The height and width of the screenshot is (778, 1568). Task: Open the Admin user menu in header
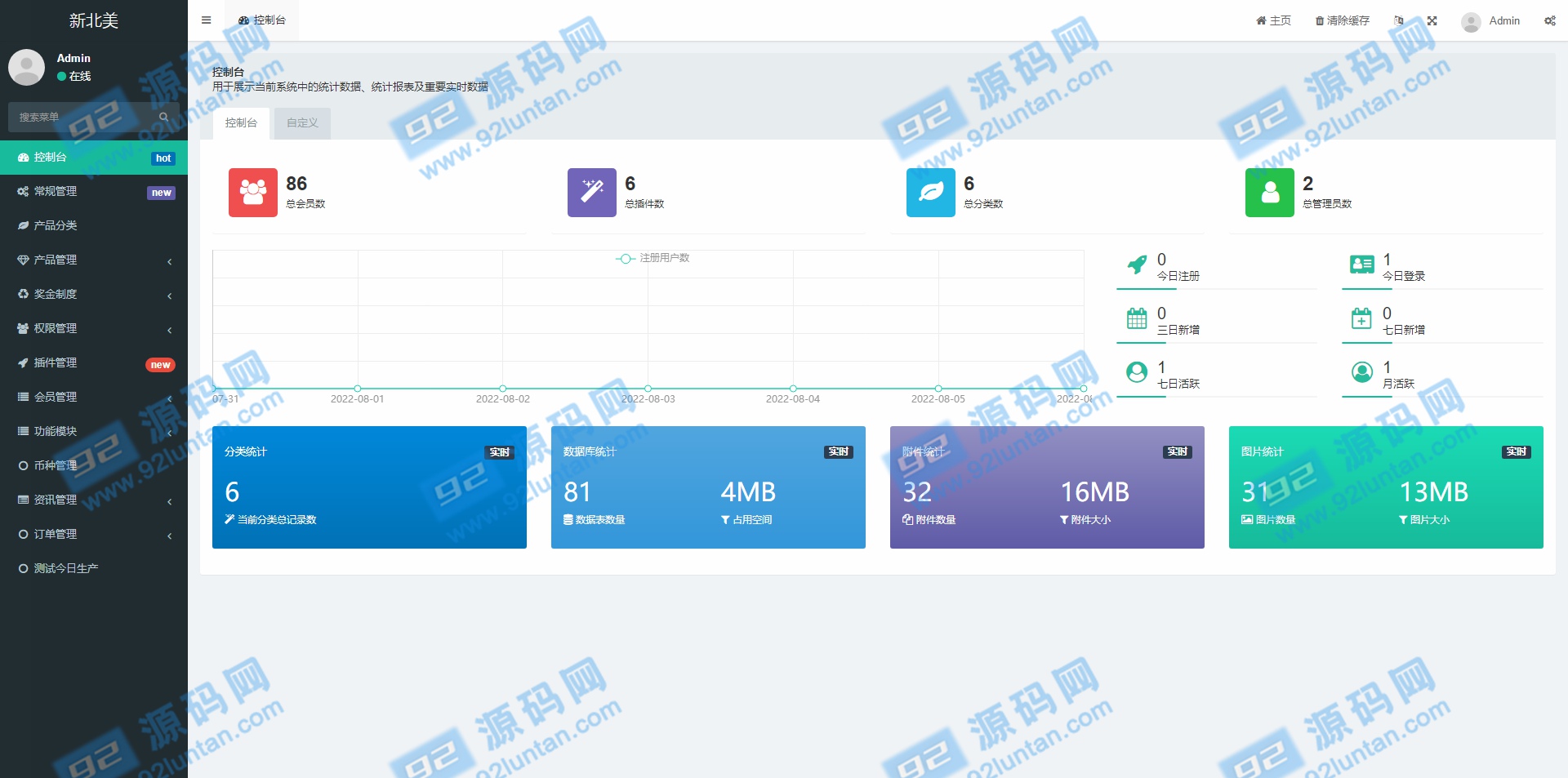point(1490,21)
